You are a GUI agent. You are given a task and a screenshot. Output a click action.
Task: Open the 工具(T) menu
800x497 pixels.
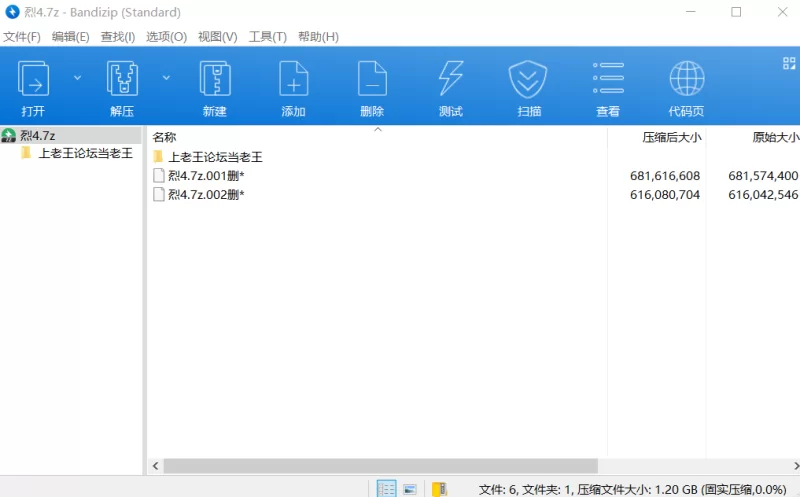click(268, 37)
